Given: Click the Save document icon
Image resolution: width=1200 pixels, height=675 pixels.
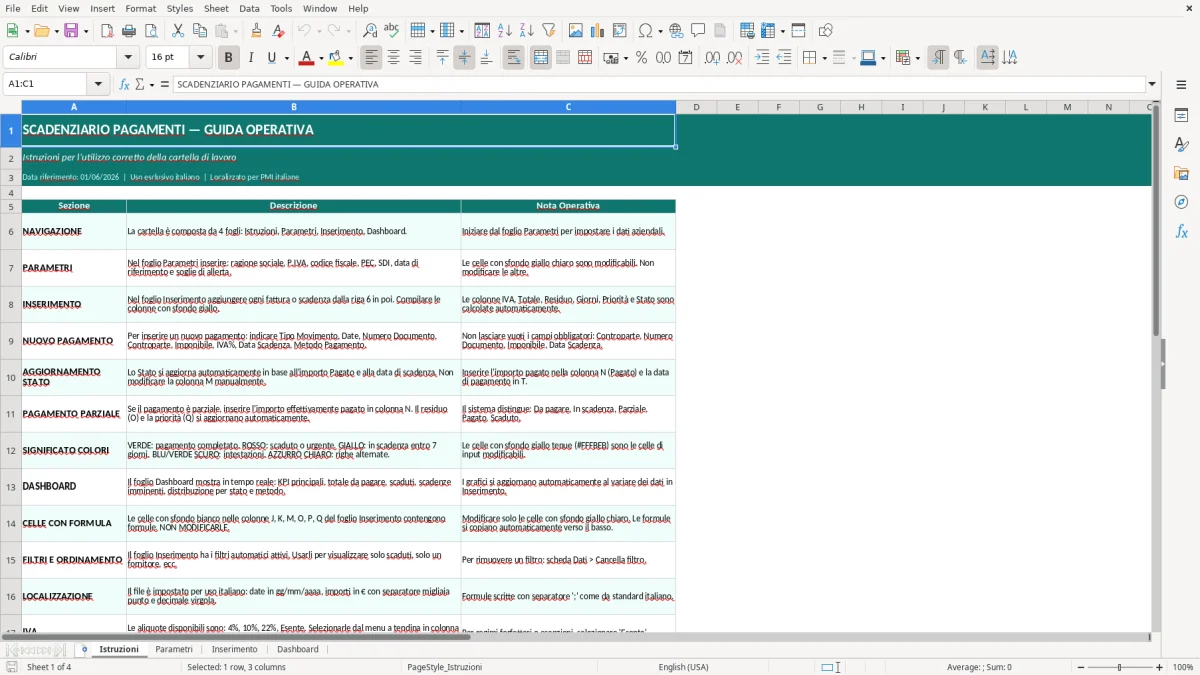Looking at the screenshot, I should coord(71,31).
